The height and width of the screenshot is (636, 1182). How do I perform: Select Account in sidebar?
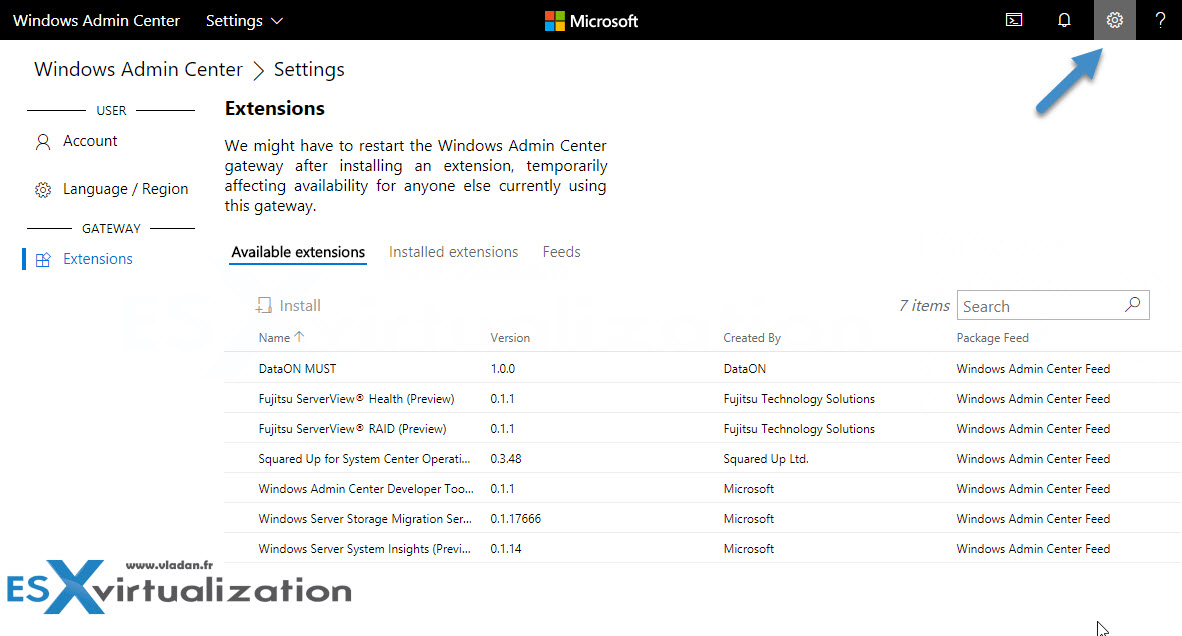click(x=90, y=141)
